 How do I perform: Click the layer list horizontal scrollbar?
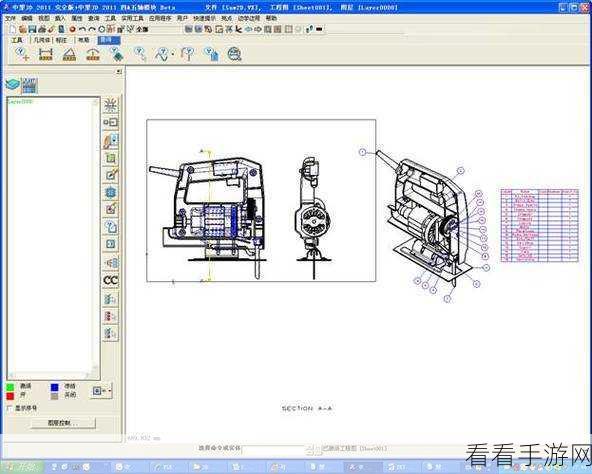click(x=49, y=375)
